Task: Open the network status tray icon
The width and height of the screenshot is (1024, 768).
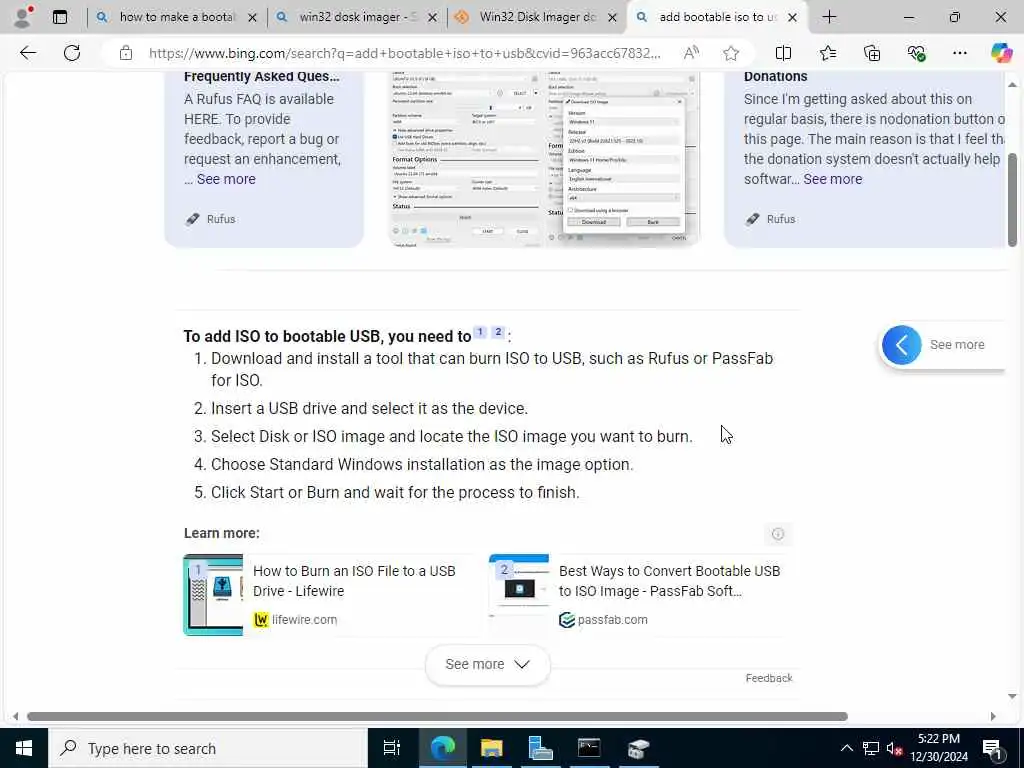Action: 870,748
